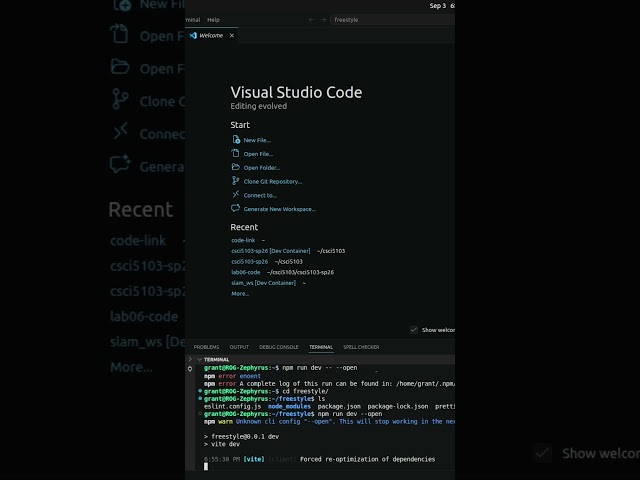
Task: Click 'package.json' in the terminal listing
Action: click(x=339, y=407)
